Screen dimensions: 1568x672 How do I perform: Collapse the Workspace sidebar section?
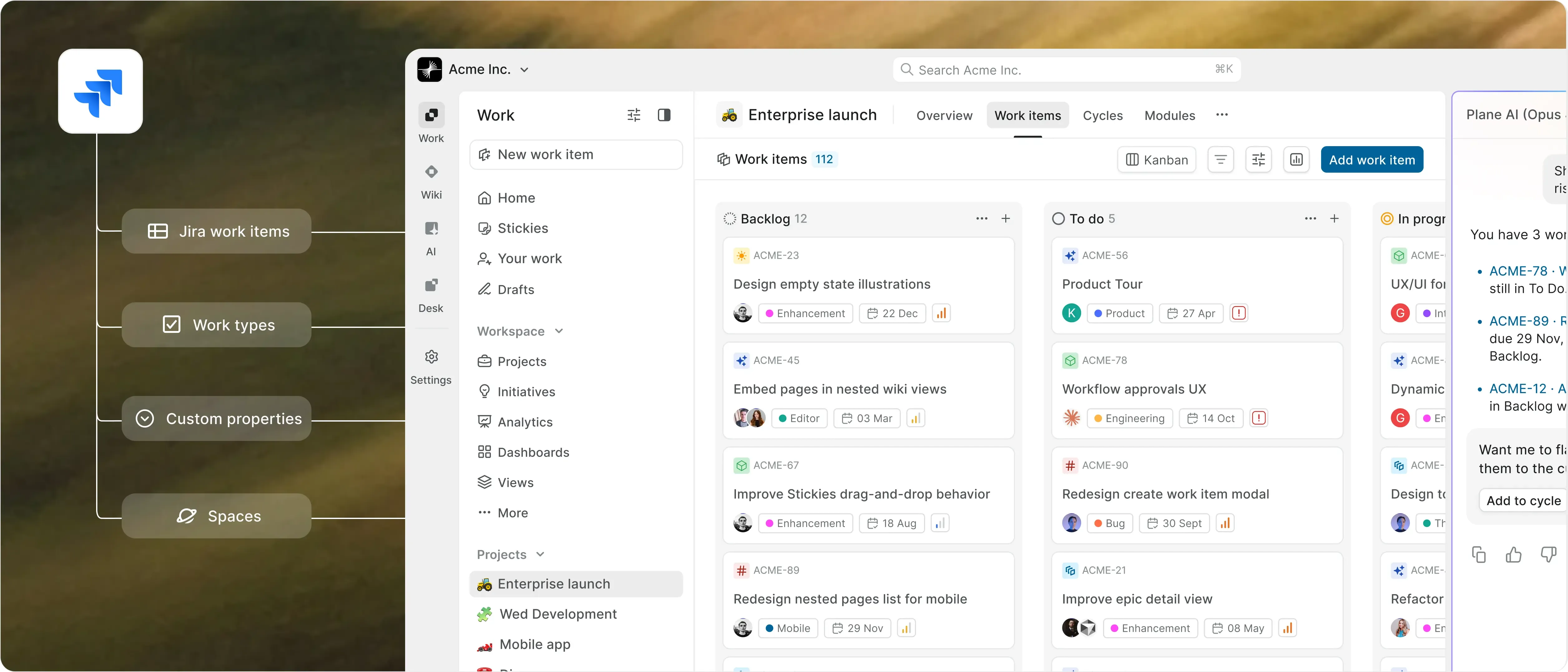coord(559,331)
